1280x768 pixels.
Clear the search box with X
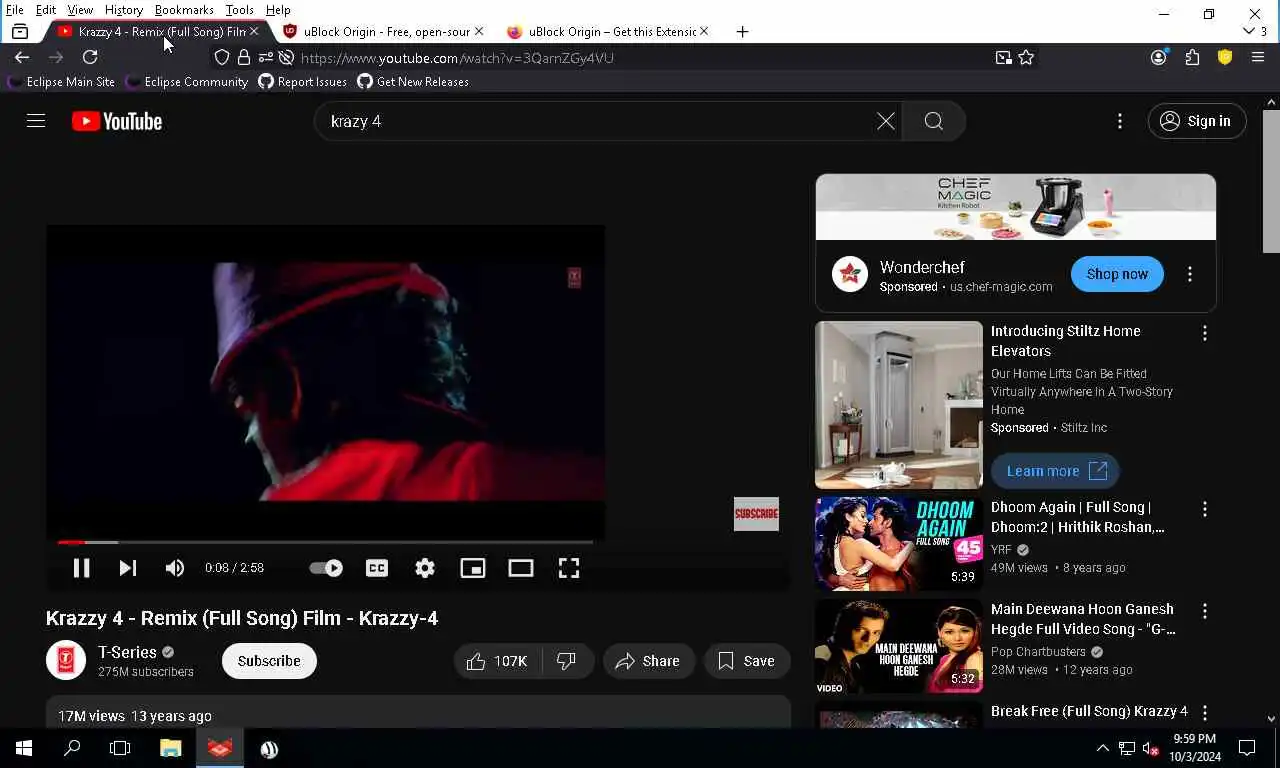885,121
